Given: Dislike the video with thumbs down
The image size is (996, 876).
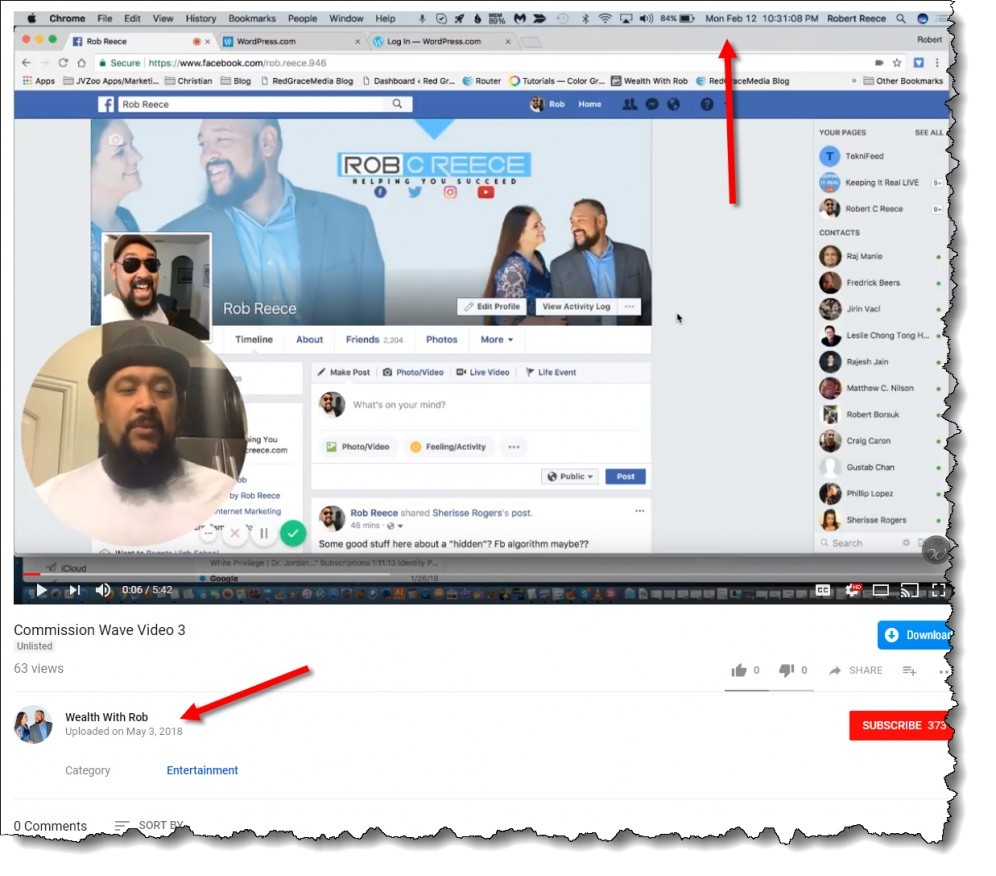Looking at the screenshot, I should coord(786,670).
